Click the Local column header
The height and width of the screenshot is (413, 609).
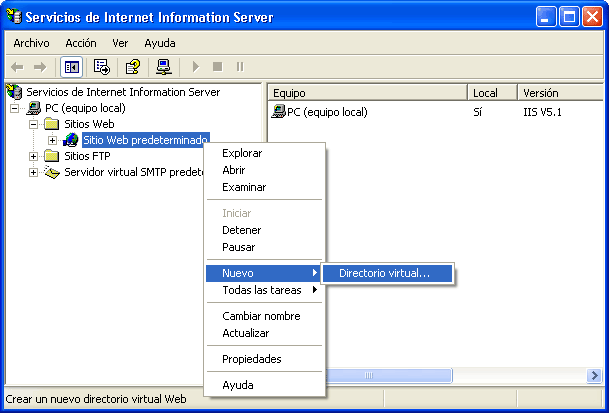coord(492,93)
